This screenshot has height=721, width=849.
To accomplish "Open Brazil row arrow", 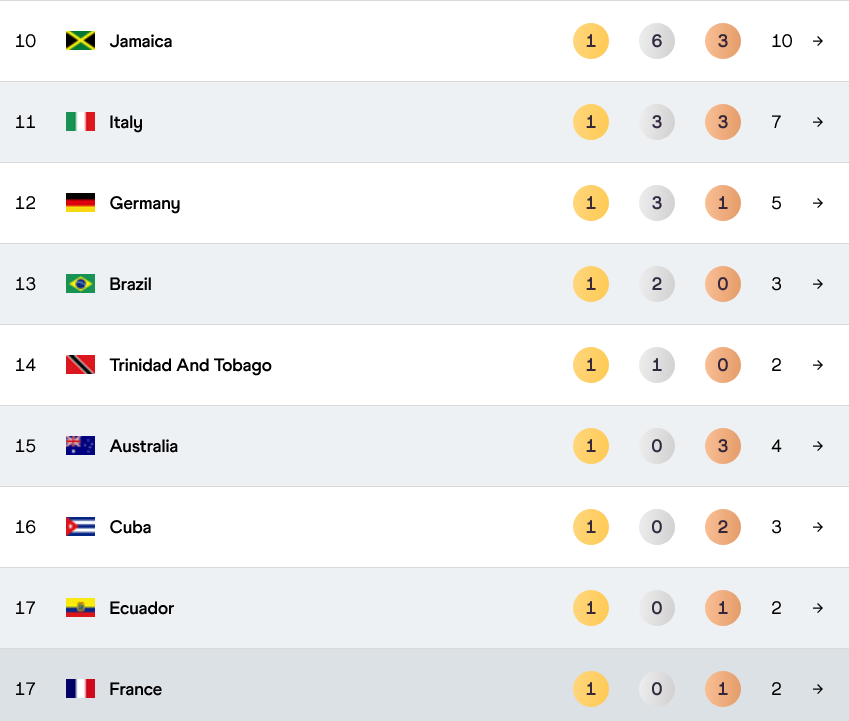I will coord(818,284).
